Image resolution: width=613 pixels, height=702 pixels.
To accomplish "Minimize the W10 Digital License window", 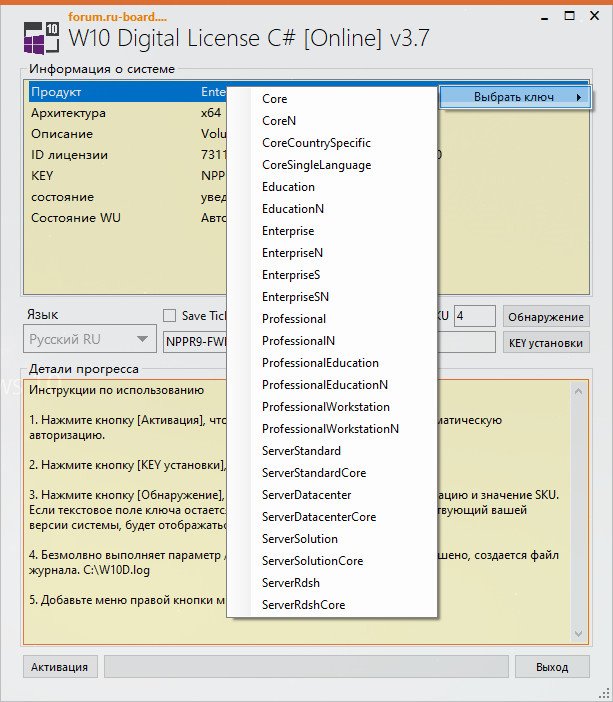I will (x=544, y=17).
